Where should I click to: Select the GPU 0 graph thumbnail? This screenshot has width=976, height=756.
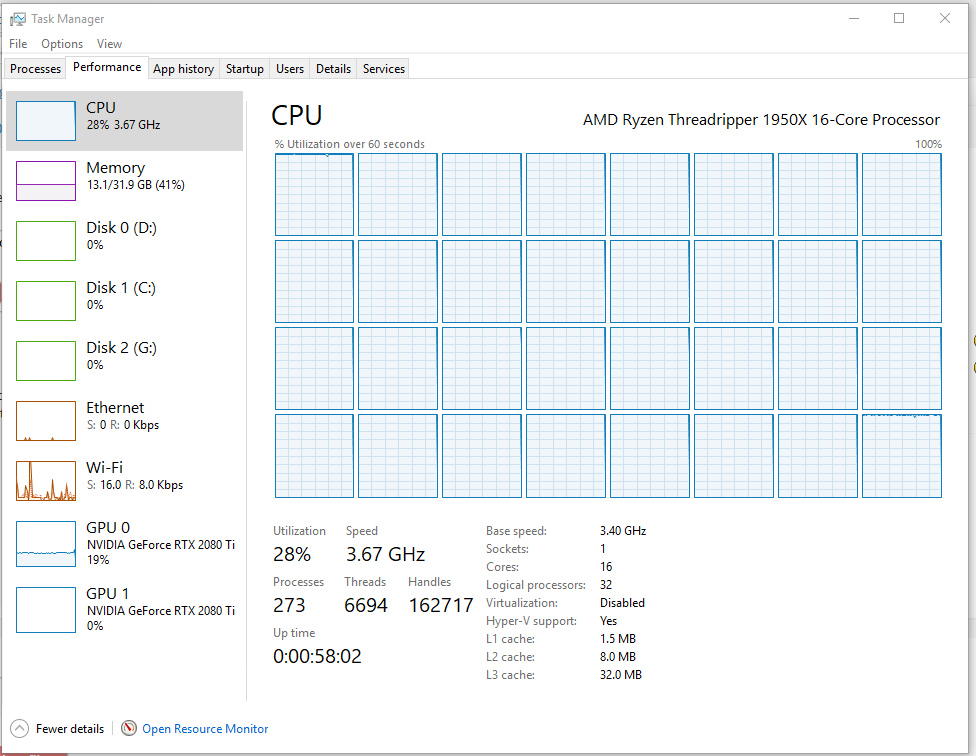tap(46, 544)
